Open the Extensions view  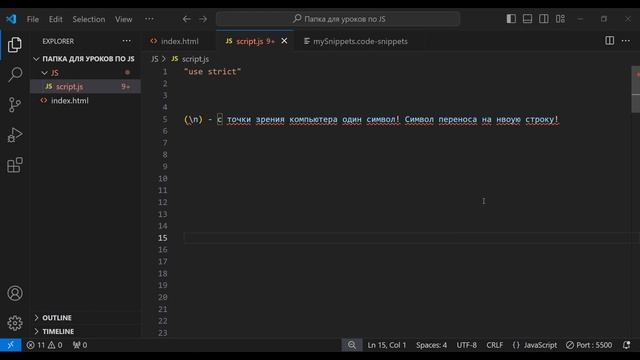click(x=15, y=165)
